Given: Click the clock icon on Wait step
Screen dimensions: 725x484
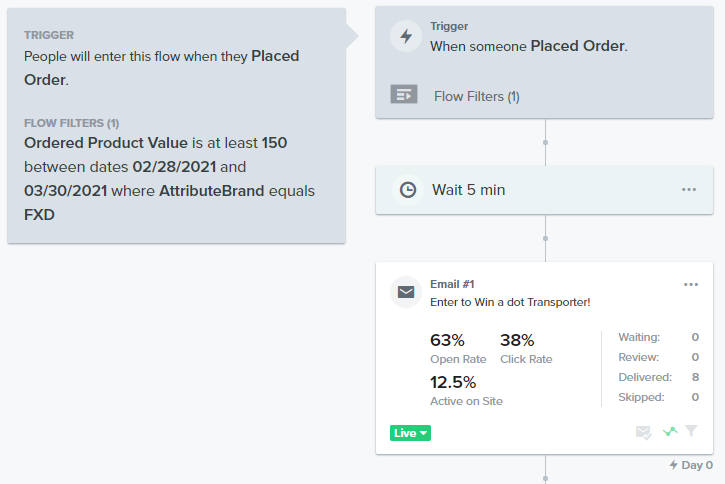Looking at the screenshot, I should click(x=407, y=190).
